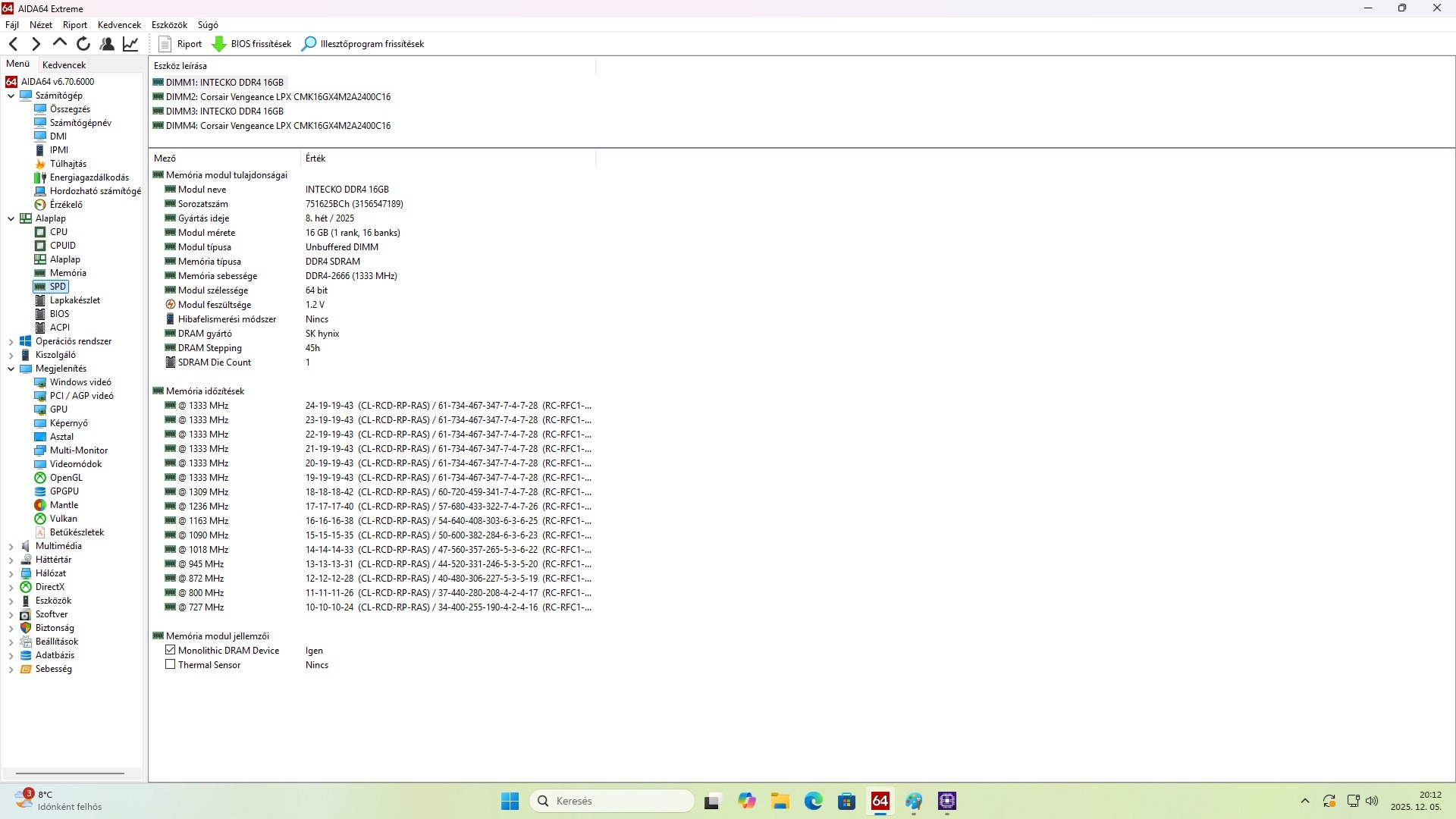
Task: Toggle the Monolithic DRAM Device checkbox
Action: (171, 650)
